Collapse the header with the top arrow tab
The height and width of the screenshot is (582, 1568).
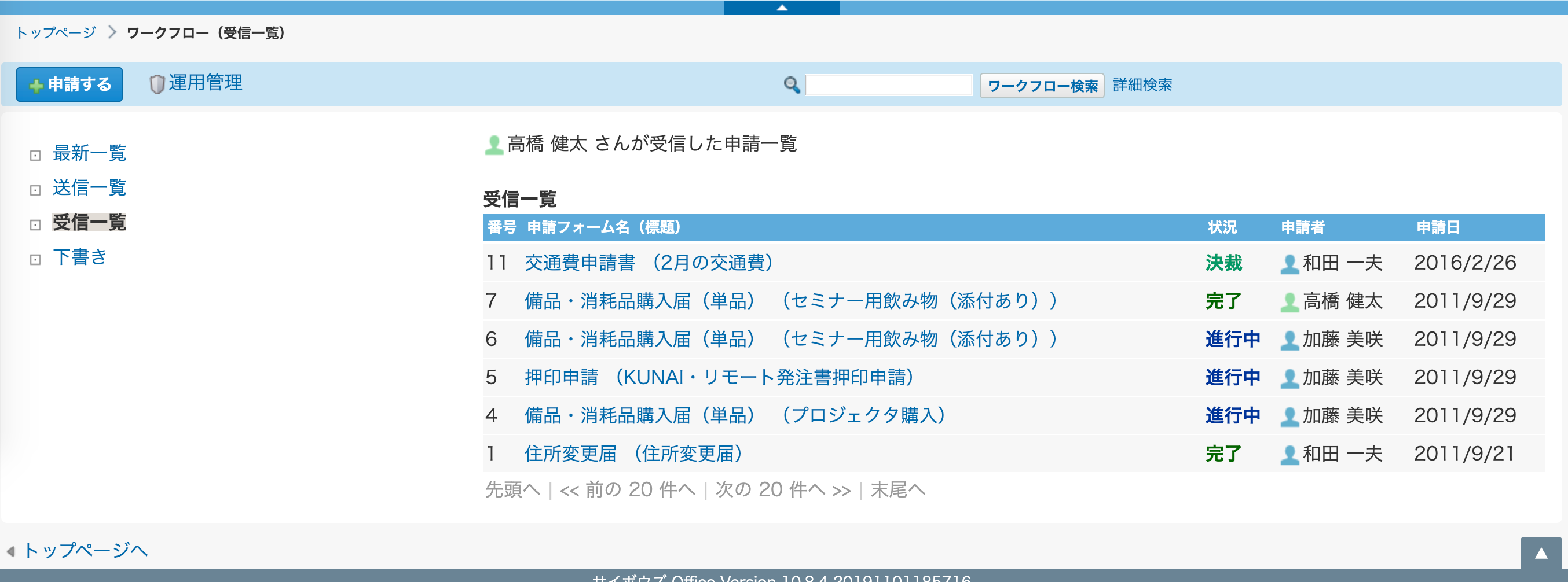coord(782,8)
